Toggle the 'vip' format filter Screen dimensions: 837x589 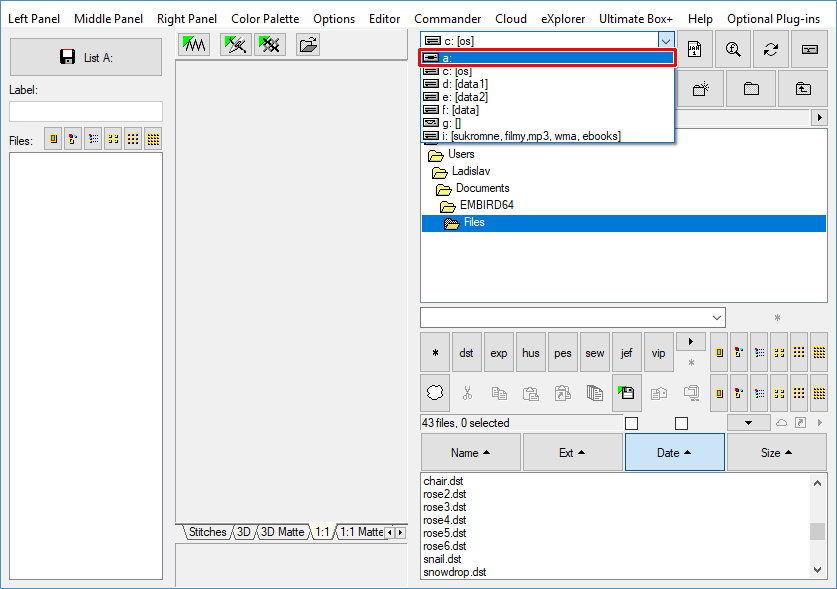(658, 352)
